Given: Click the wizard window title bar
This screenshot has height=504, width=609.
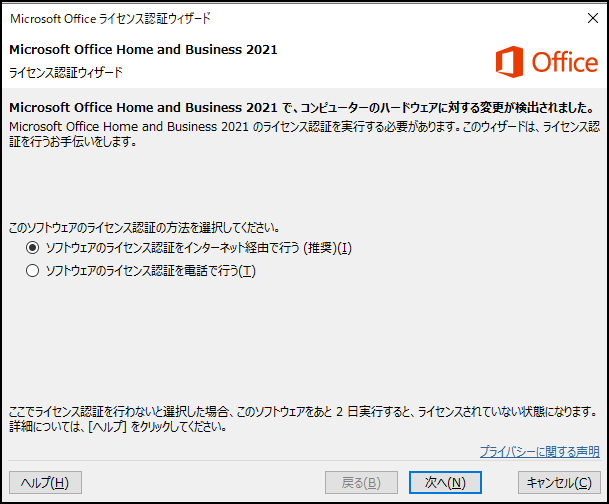Looking at the screenshot, I should [300, 18].
